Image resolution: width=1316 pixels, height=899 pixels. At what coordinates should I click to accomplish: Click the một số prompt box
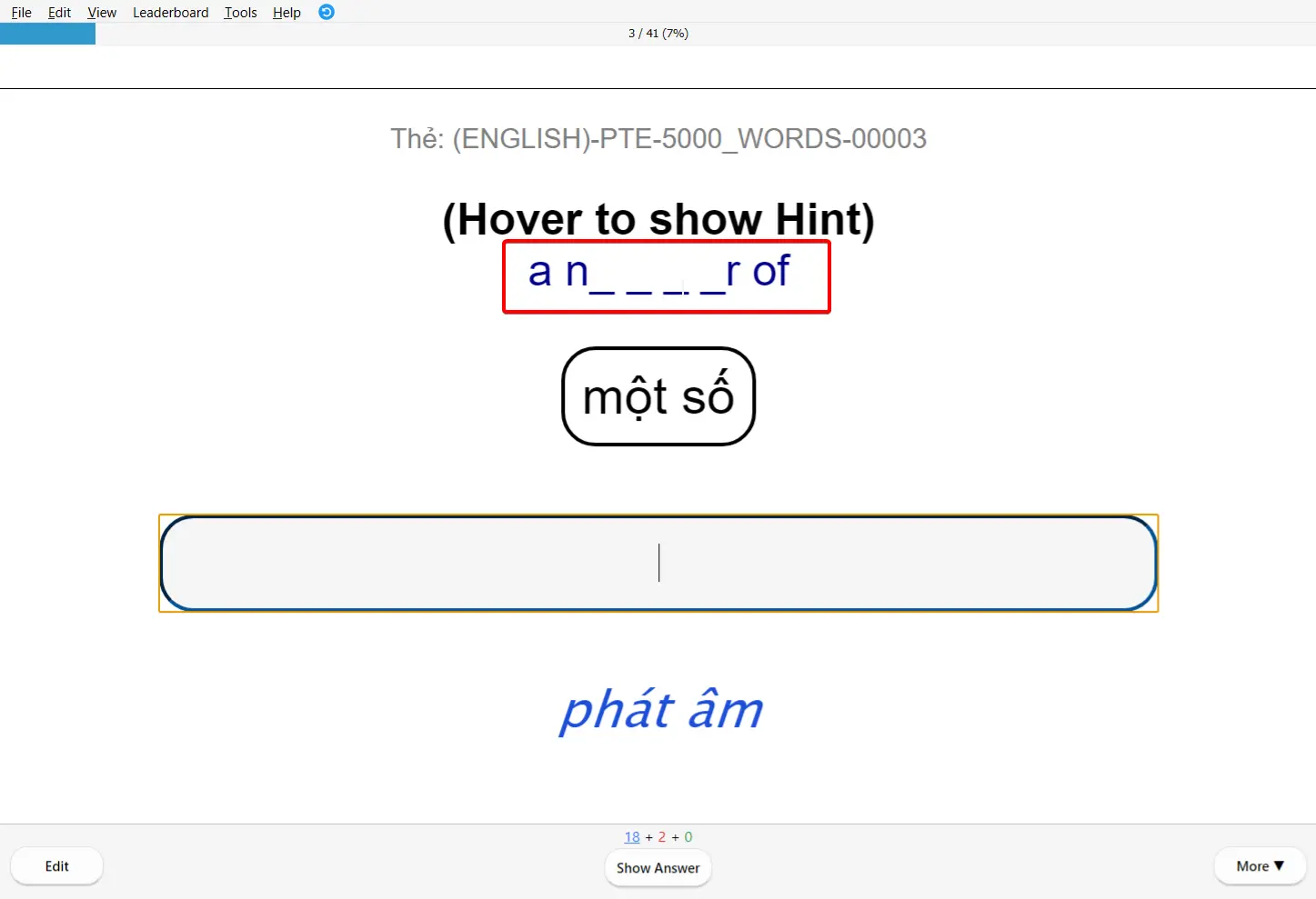click(x=658, y=396)
